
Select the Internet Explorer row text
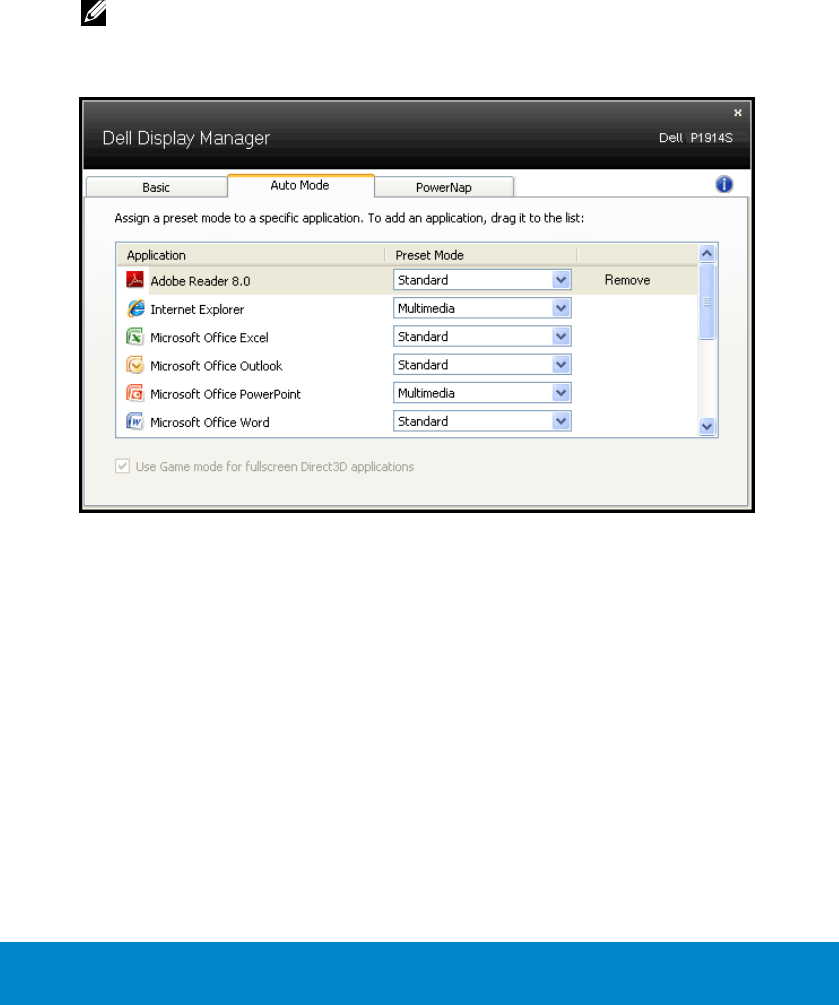(x=197, y=309)
